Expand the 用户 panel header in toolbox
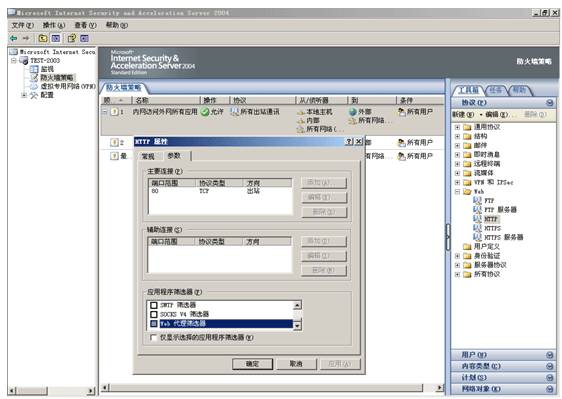The height and width of the screenshot is (399, 562). pos(503,355)
